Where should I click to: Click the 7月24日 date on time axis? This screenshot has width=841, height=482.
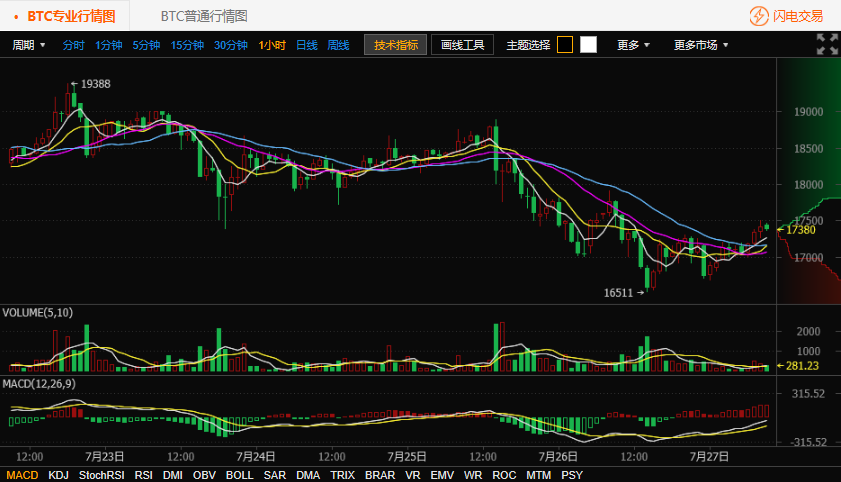click(x=256, y=457)
